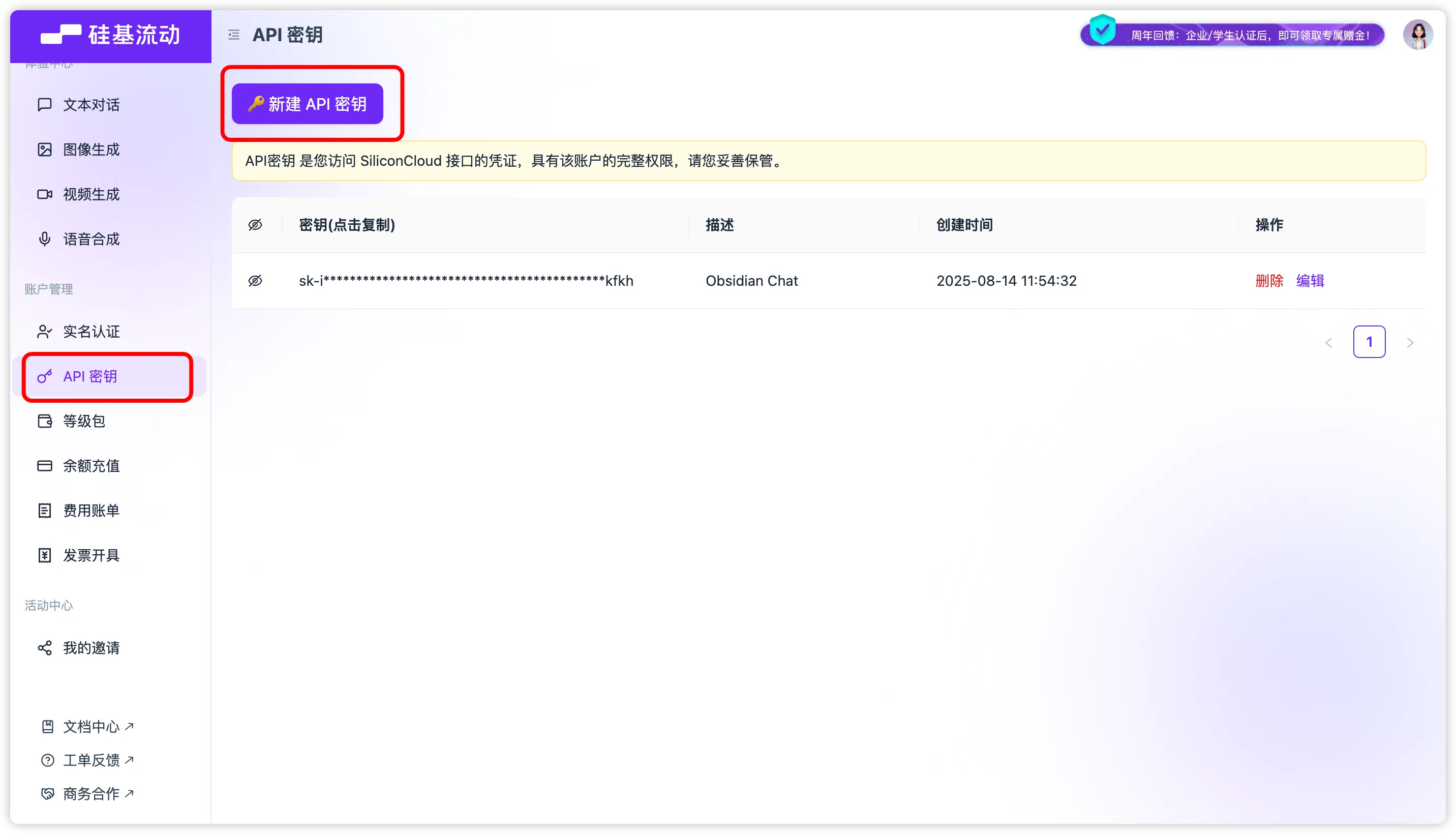This screenshot has width=1456, height=834.
Task: Click the balance recharge card icon
Action: 45,466
